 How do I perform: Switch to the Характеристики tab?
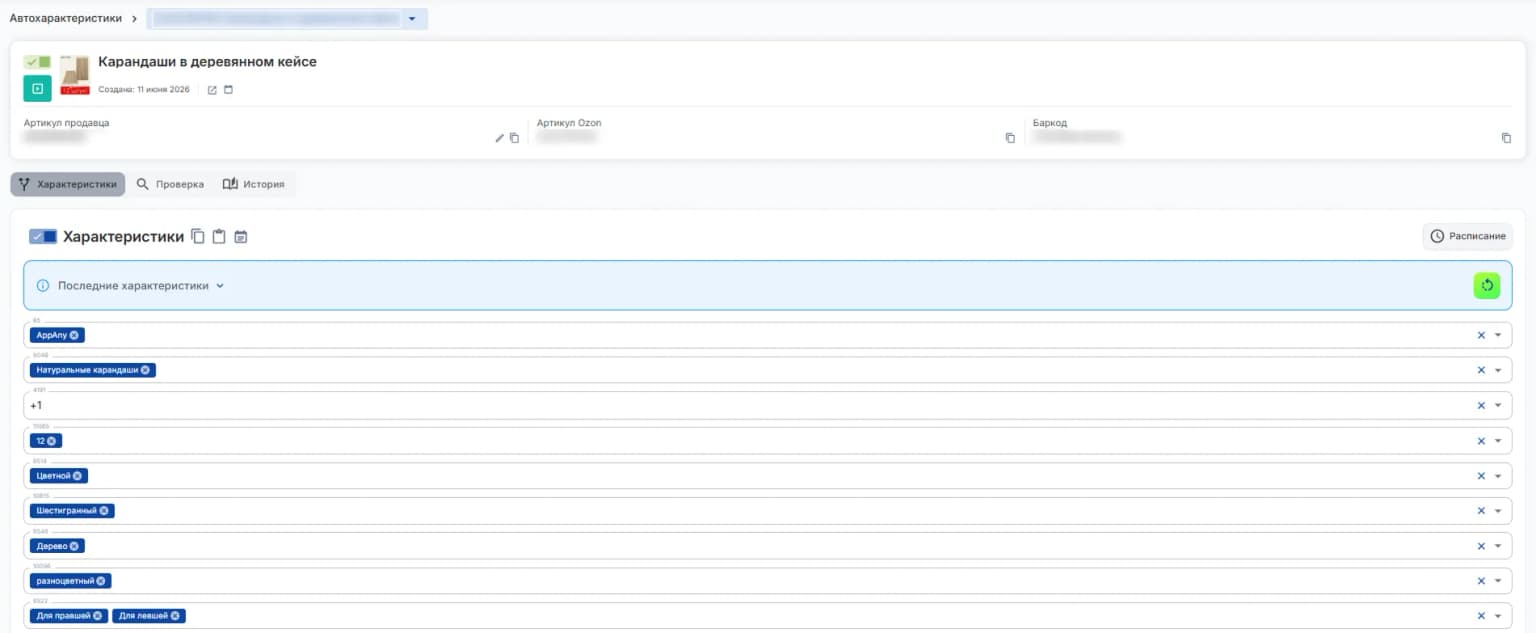tap(68, 184)
